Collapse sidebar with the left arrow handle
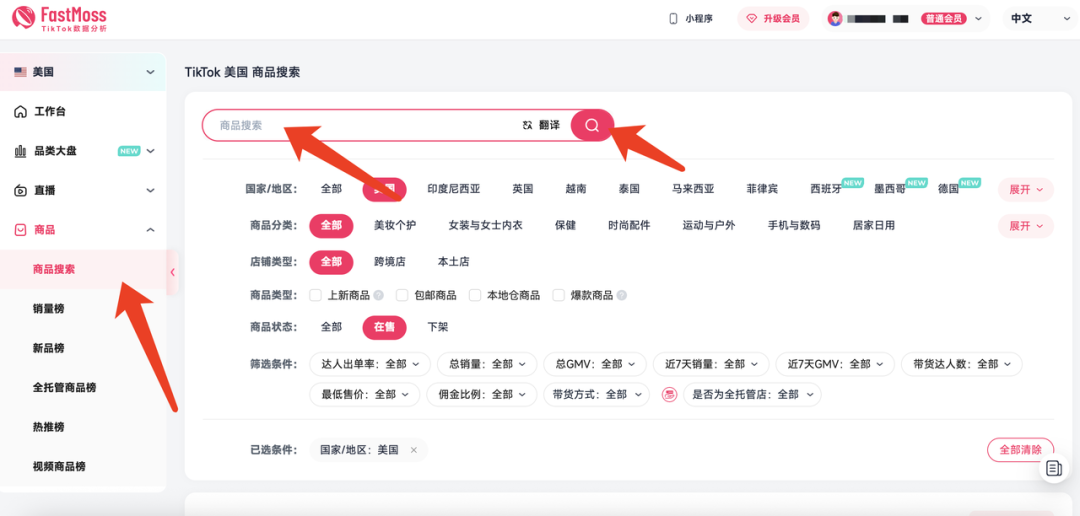The height and width of the screenshot is (516, 1080). pos(172,271)
